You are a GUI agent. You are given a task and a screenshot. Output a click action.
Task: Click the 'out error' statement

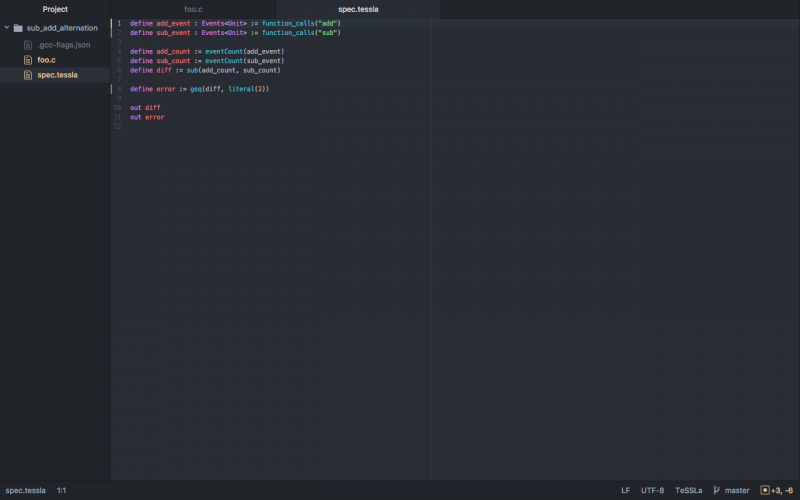(x=147, y=117)
